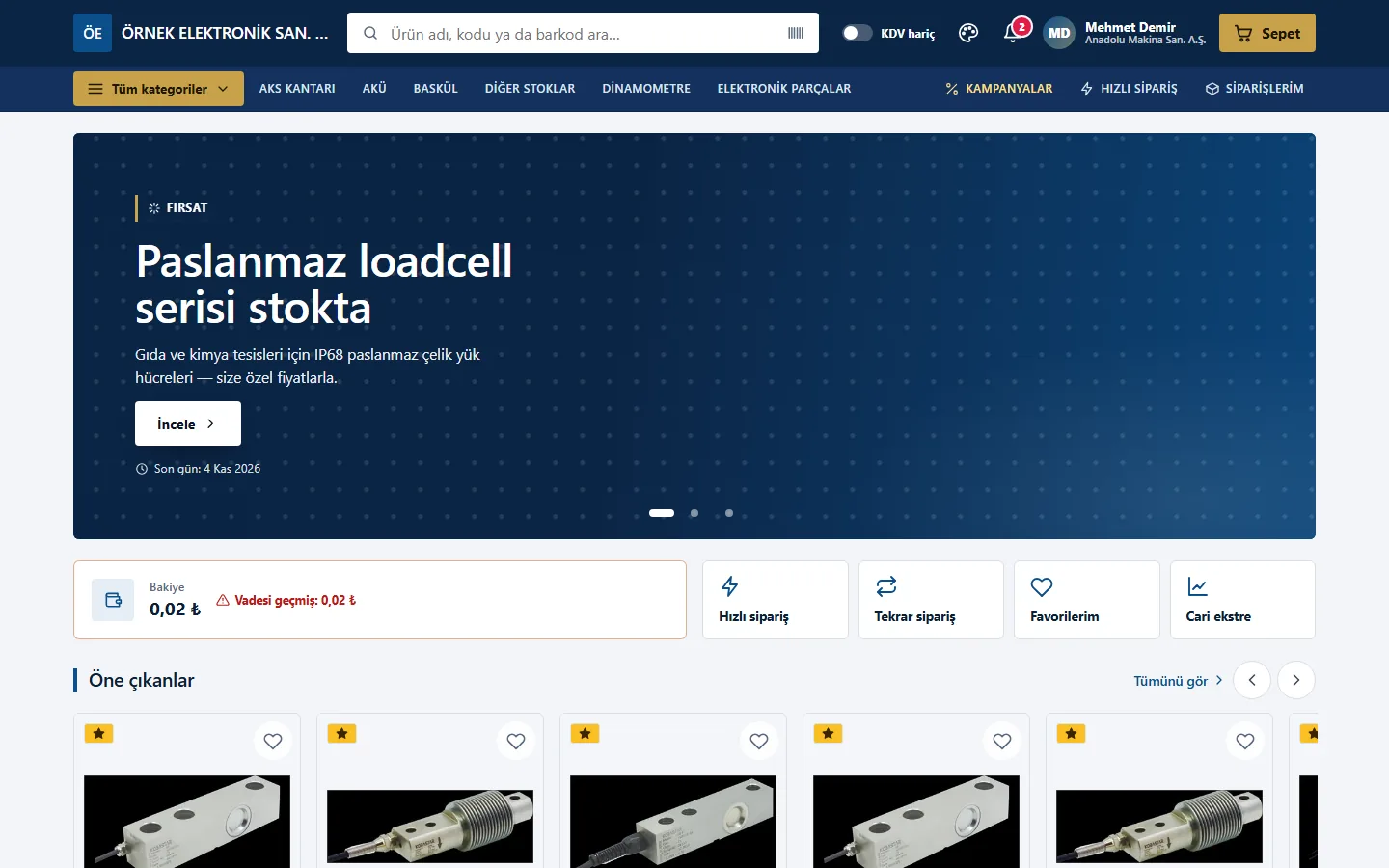Advance featured products with right arrow
This screenshot has width=1389, height=868.
1296,680
